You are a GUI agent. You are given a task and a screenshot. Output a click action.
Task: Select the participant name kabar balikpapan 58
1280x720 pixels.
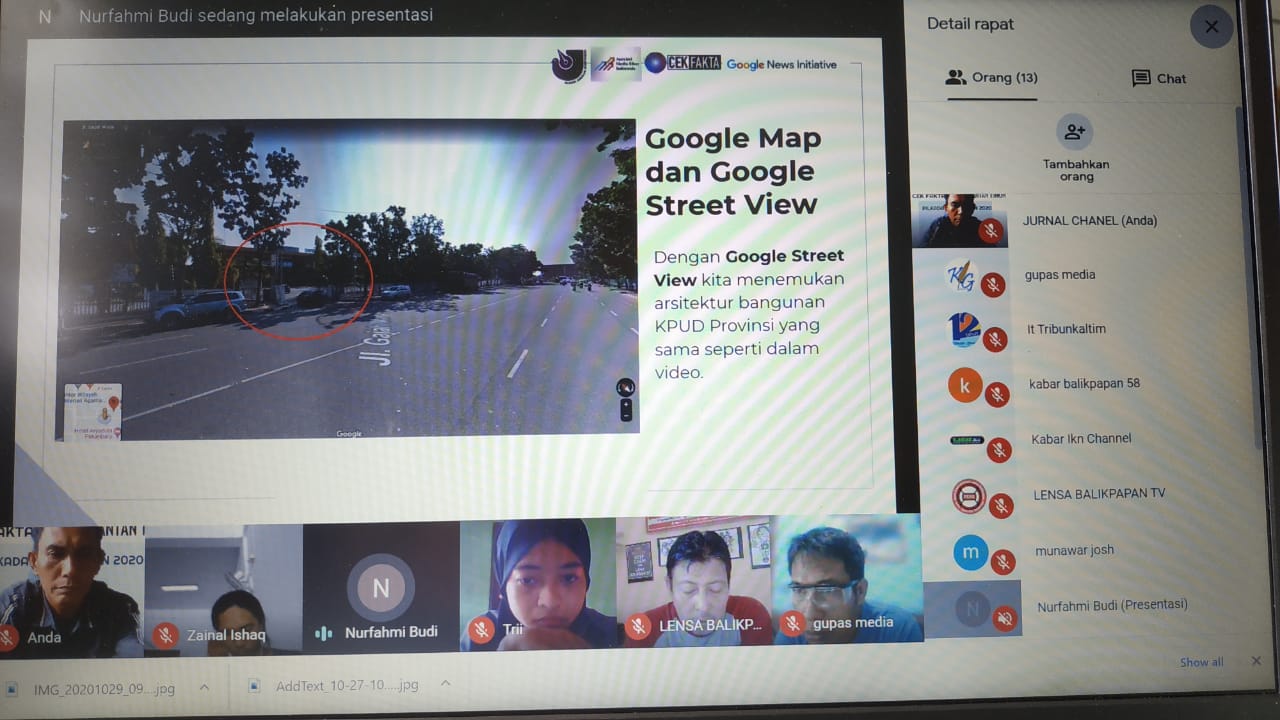(x=1084, y=383)
